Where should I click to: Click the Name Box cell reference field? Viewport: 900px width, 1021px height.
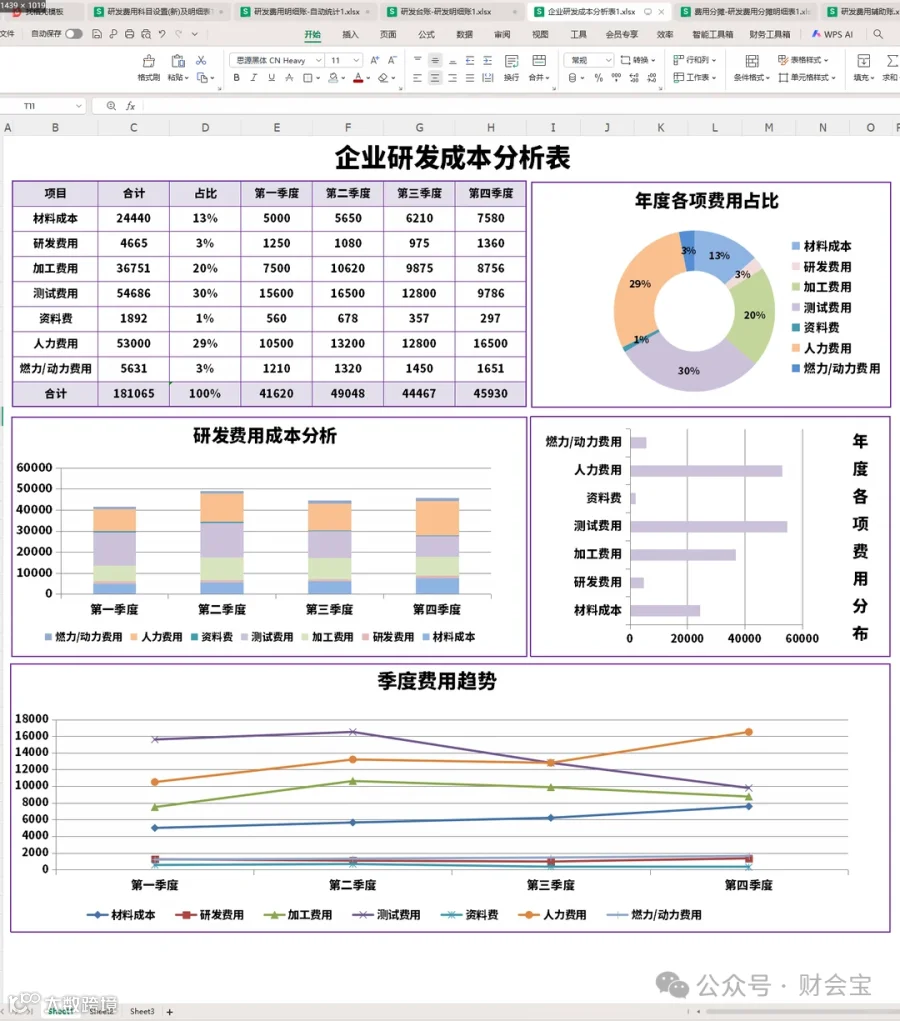(44, 105)
